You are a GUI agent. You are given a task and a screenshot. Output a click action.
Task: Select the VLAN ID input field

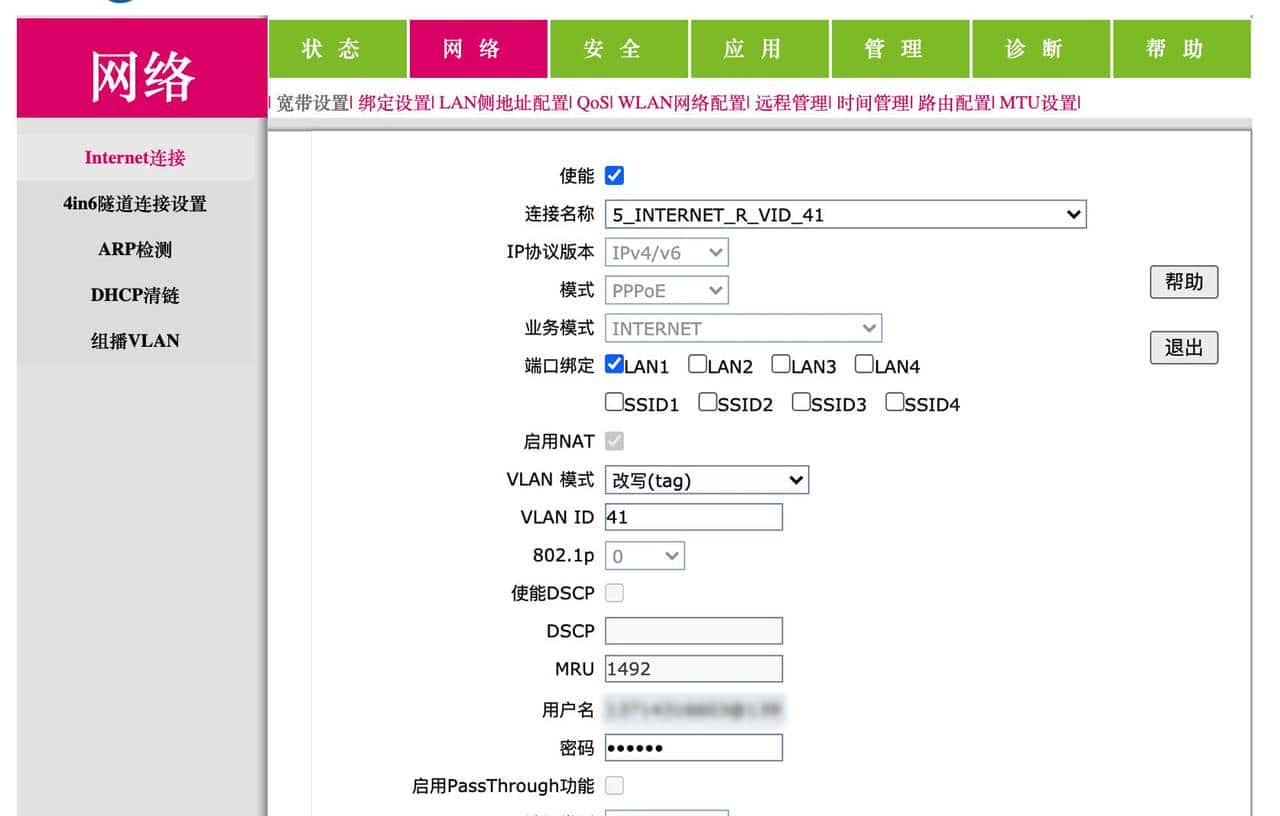(x=693, y=517)
